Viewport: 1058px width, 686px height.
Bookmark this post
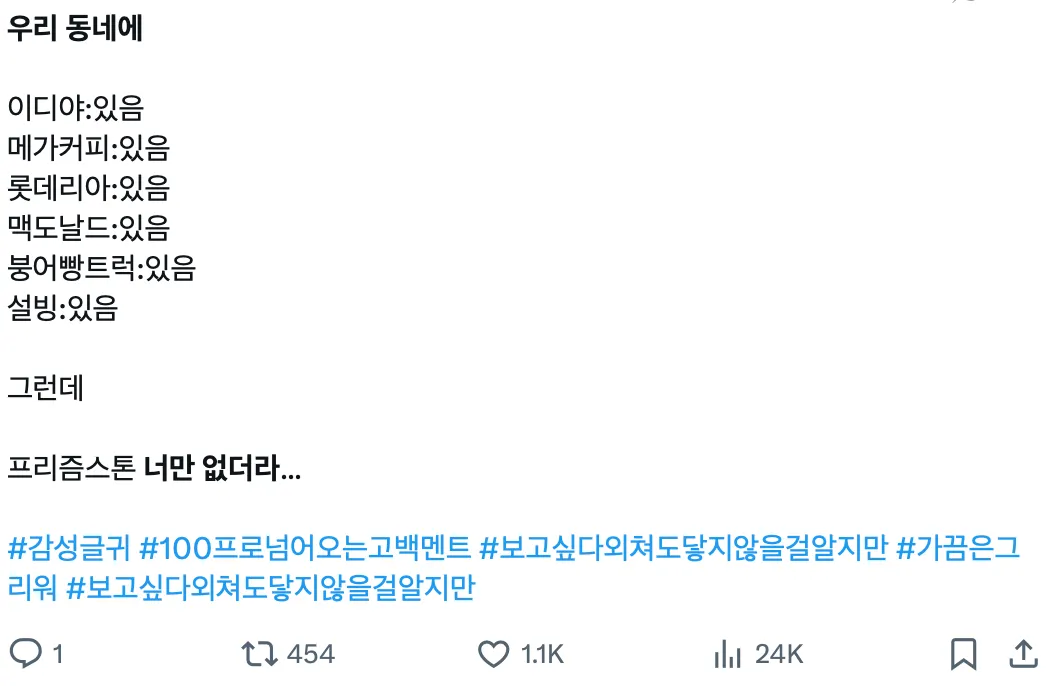point(963,655)
